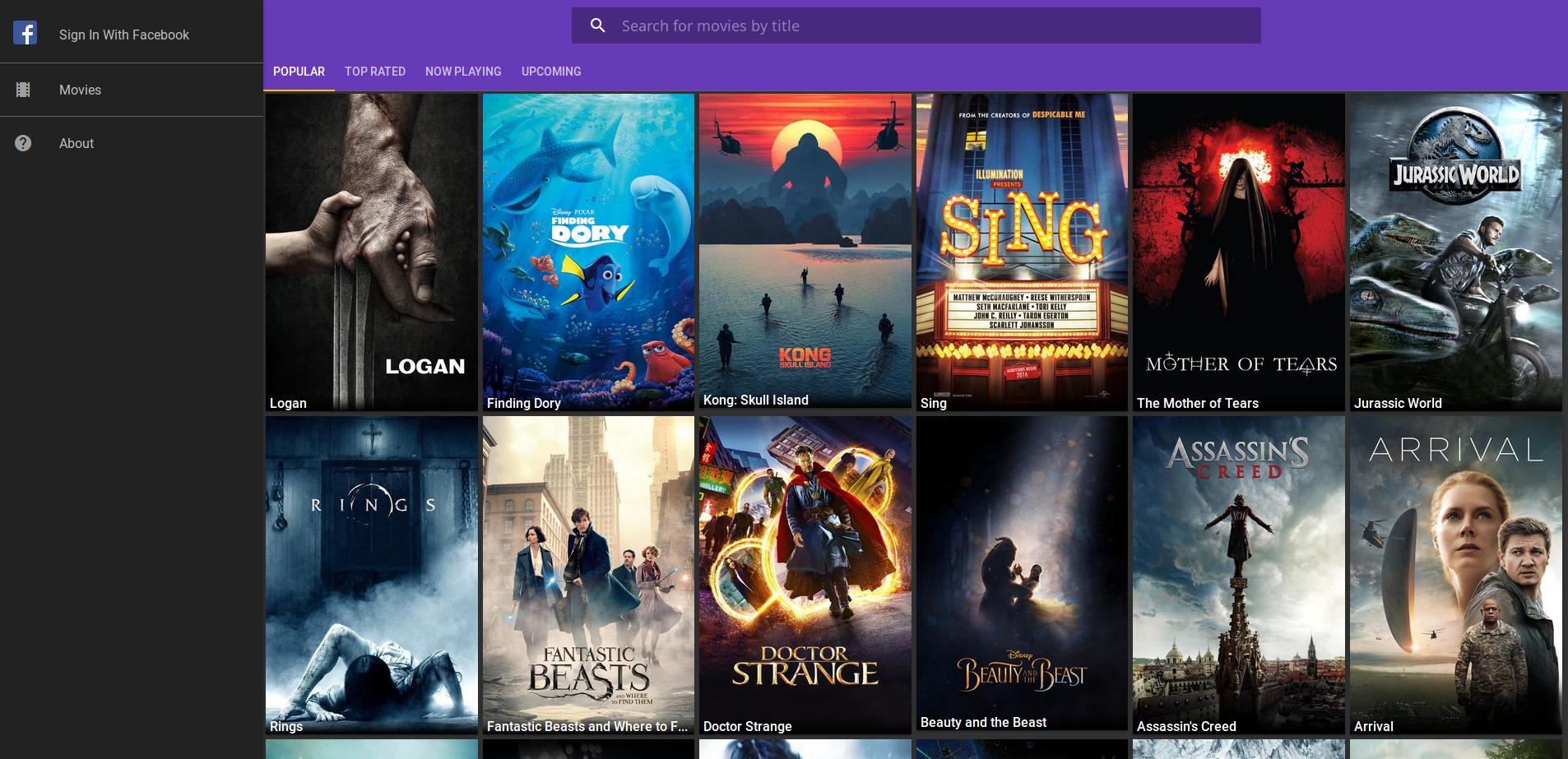Click 'The Mother of Tears' caption text

pos(1198,403)
